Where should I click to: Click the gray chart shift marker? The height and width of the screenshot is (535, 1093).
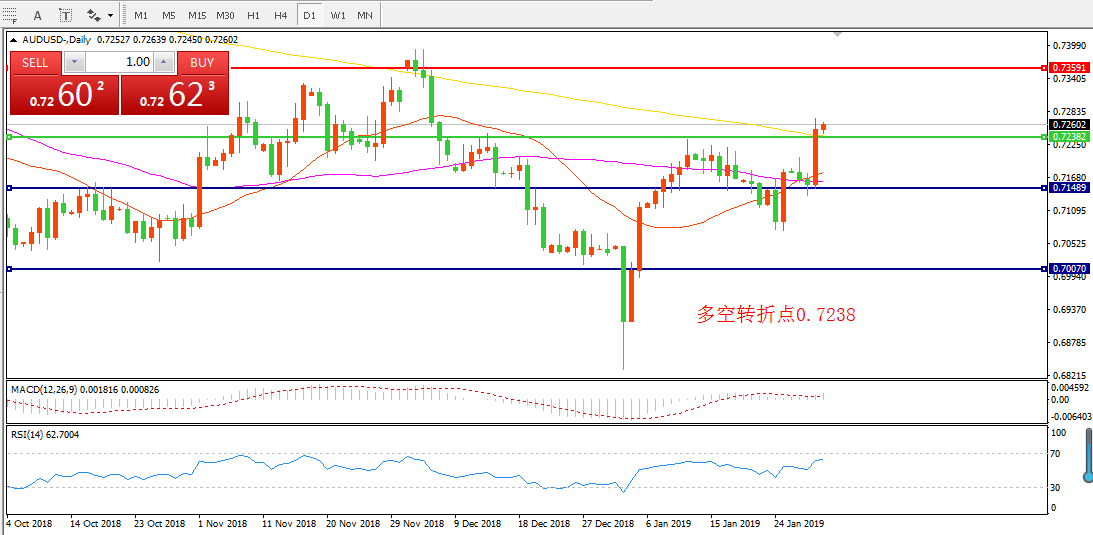[837, 35]
